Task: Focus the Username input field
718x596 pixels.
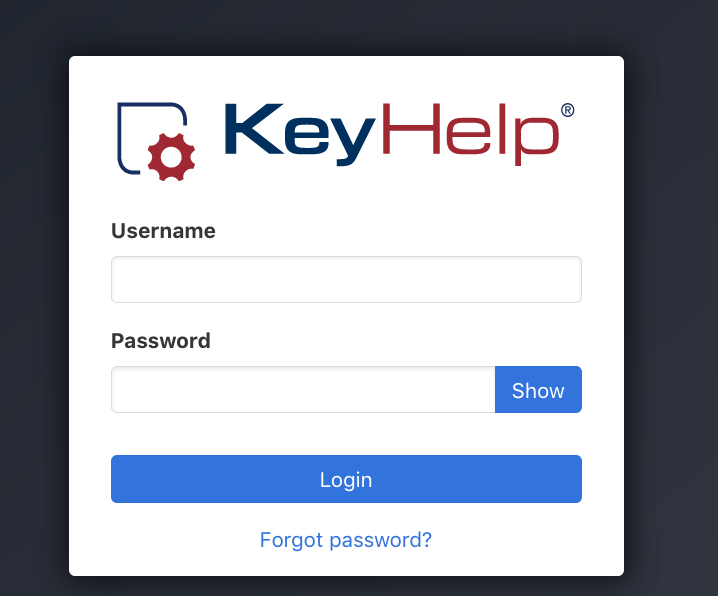Action: click(x=346, y=279)
